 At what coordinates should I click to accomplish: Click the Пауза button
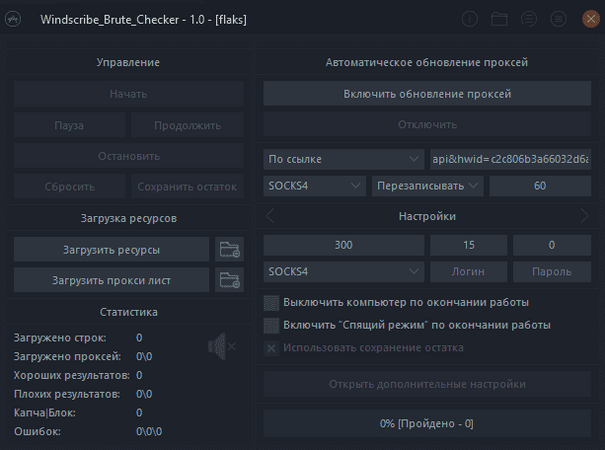tap(69, 125)
